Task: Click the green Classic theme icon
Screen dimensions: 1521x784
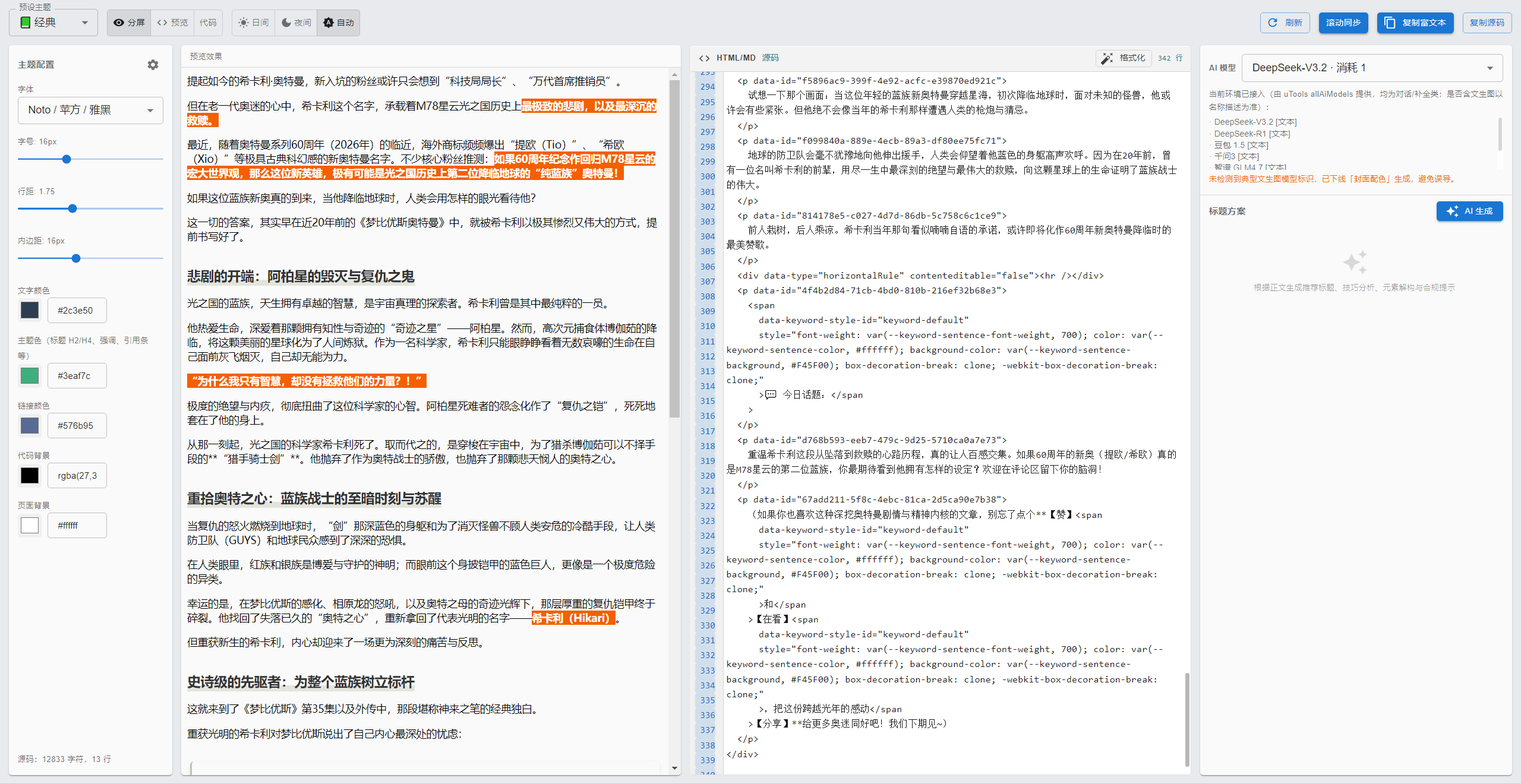Action: 25,23
